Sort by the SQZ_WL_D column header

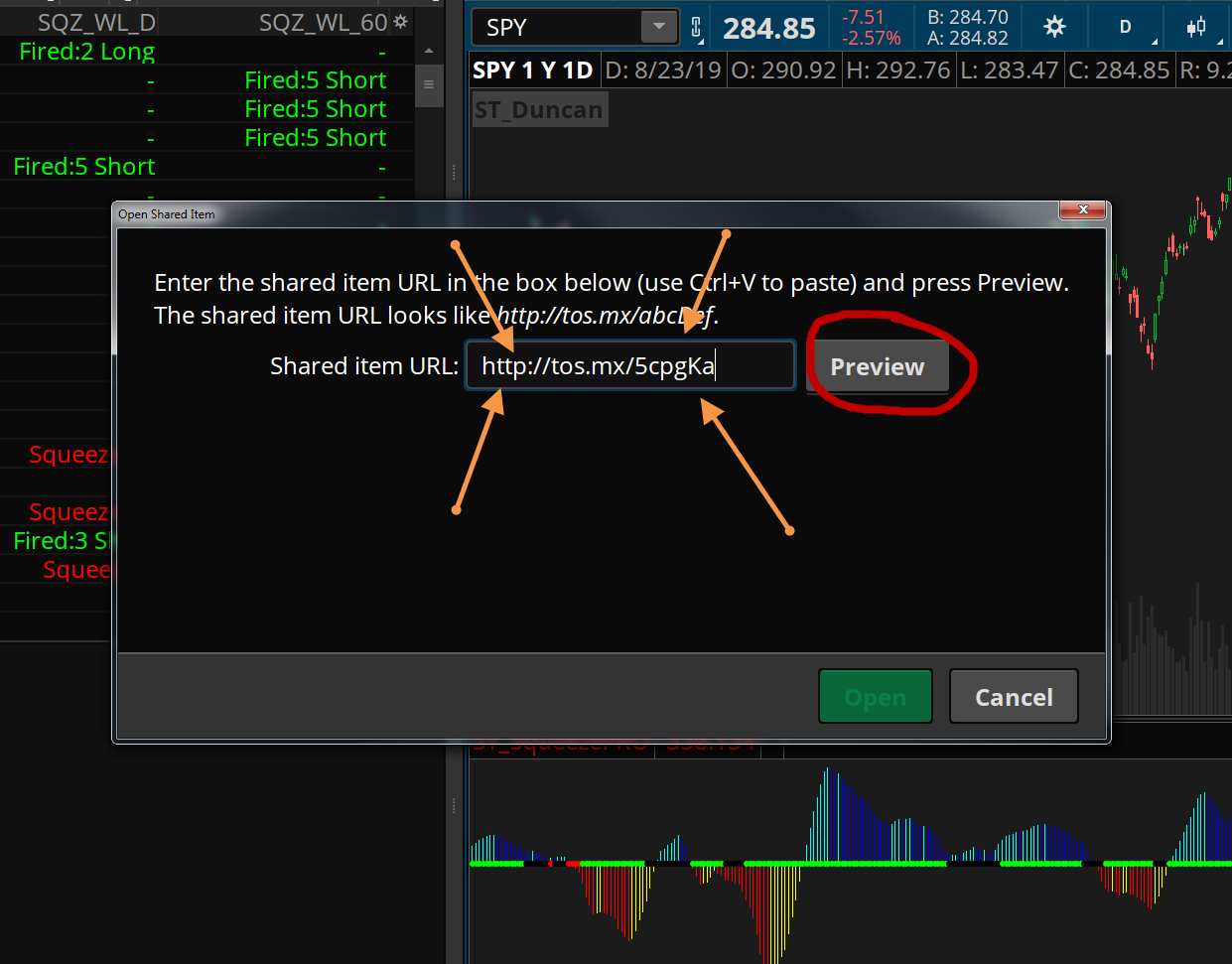click(96, 23)
